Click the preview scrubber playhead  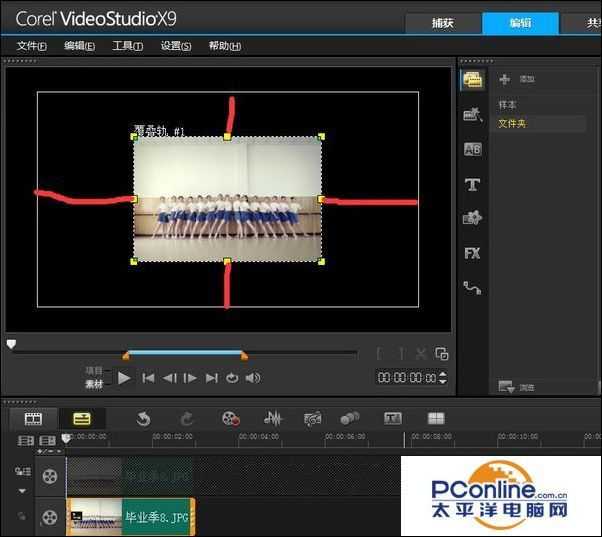click(x=12, y=345)
